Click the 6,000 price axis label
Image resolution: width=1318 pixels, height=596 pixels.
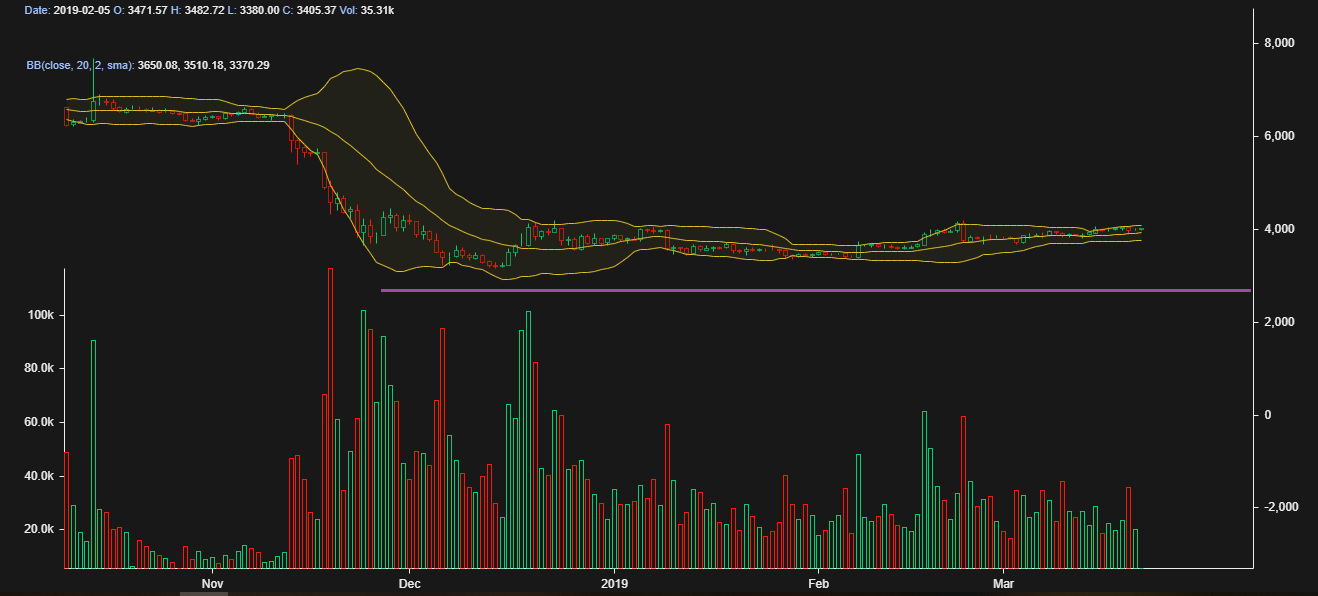(x=1280, y=136)
